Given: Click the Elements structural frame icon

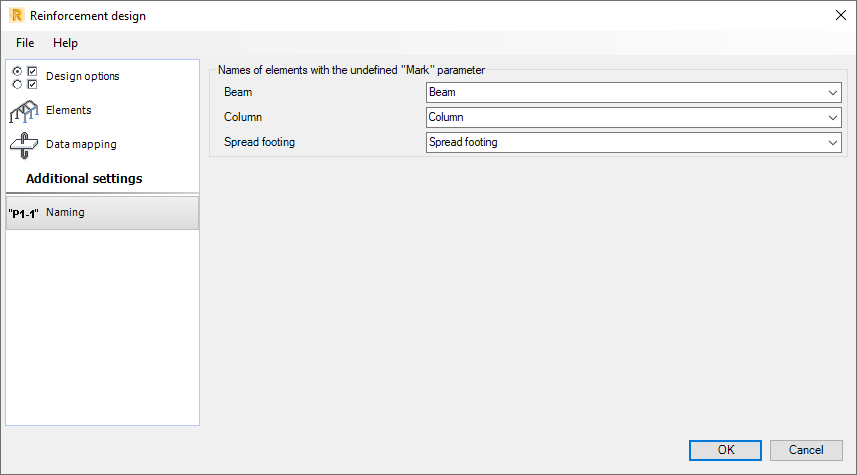Looking at the screenshot, I should click(x=23, y=111).
